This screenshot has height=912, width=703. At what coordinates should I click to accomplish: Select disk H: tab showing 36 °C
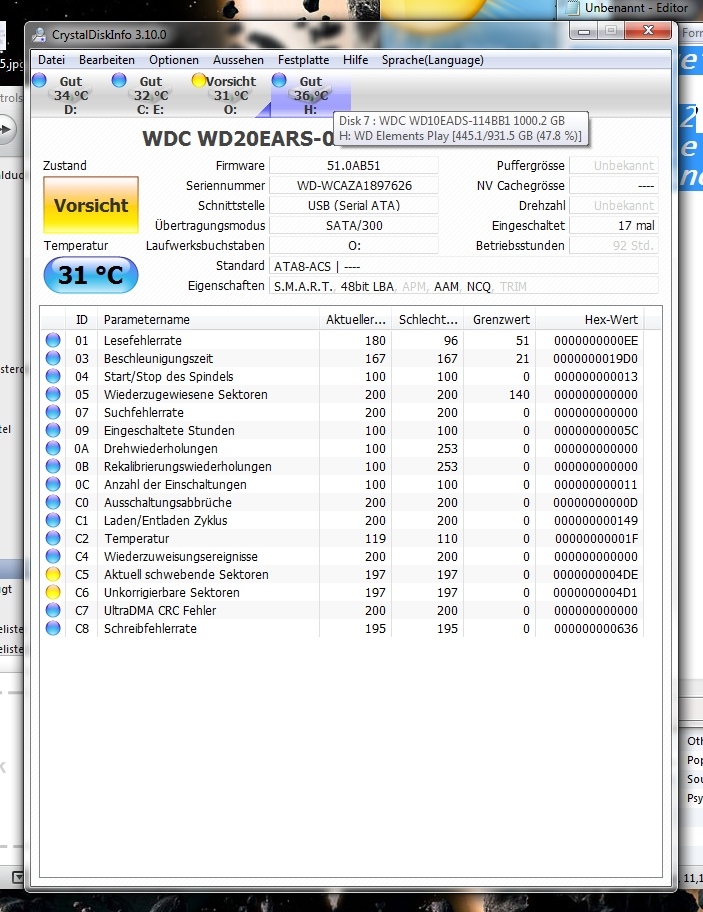[311, 95]
